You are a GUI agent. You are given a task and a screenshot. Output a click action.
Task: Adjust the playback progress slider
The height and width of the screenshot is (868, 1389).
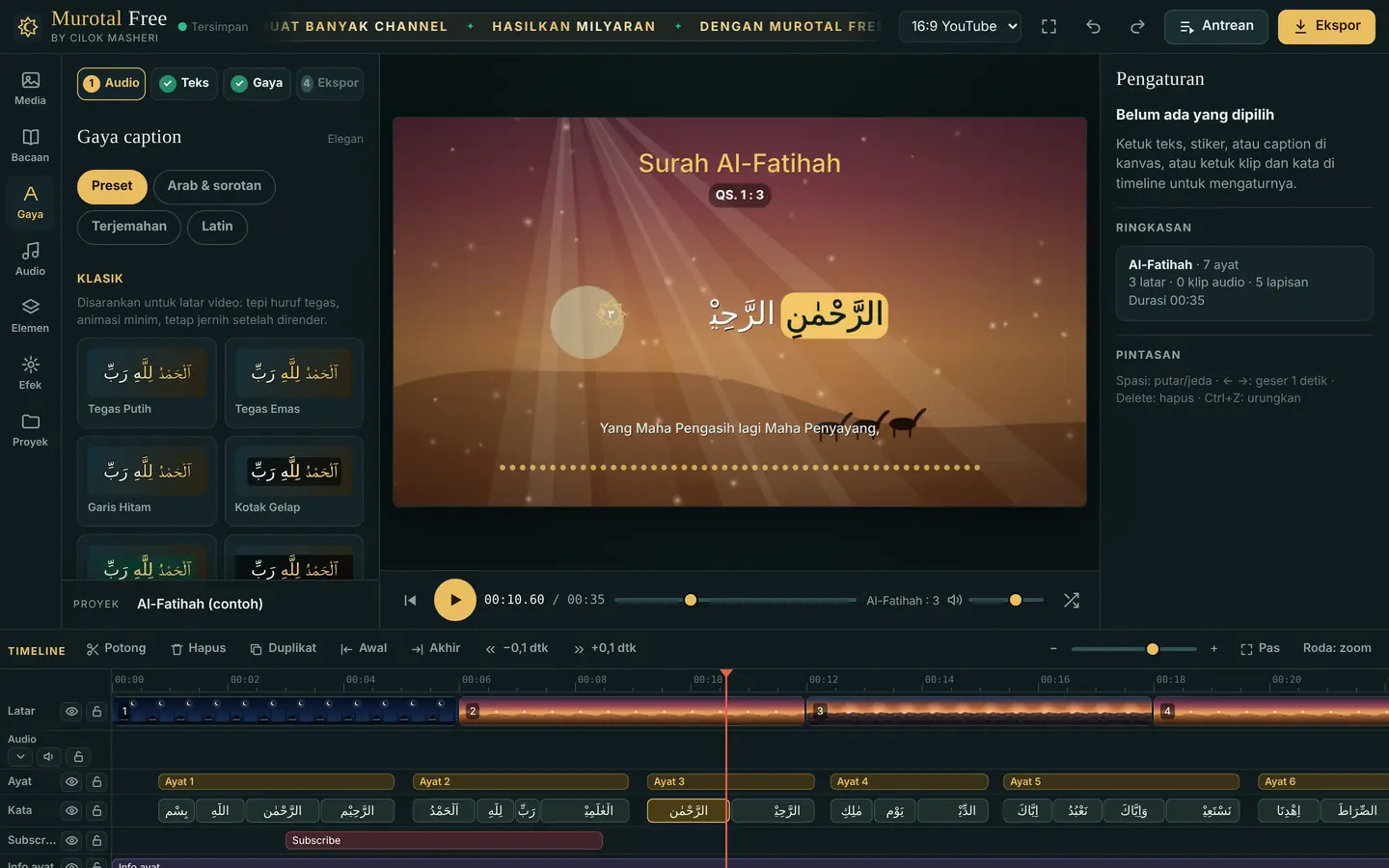tap(735, 600)
